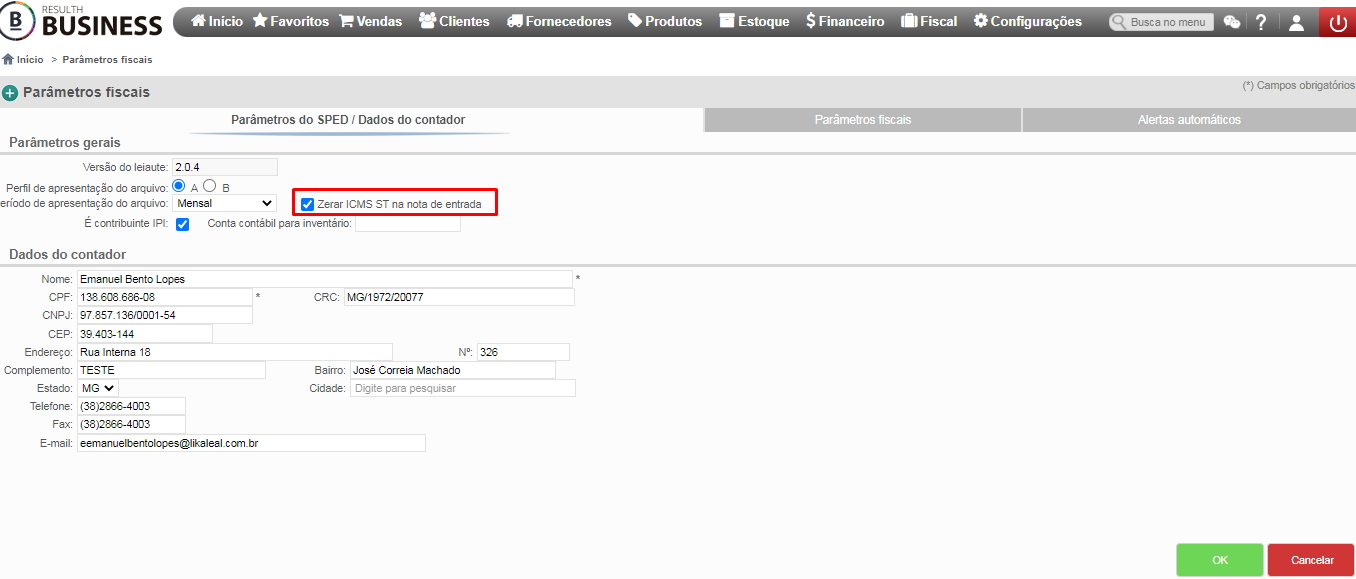
Task: Click the CPF input field
Action: pyautogui.click(x=165, y=297)
